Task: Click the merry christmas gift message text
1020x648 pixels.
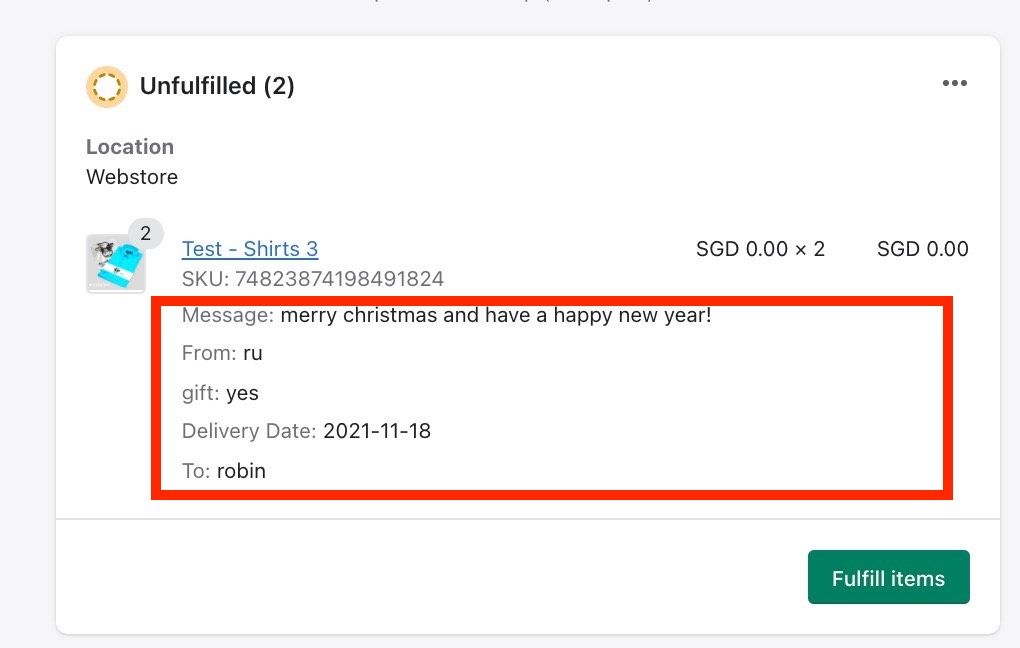Action: [x=495, y=316]
